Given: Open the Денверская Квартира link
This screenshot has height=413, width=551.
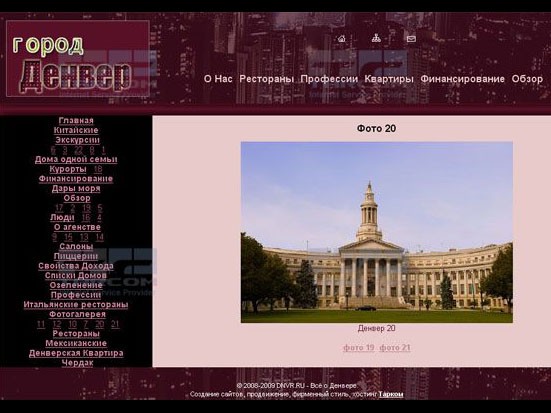Looking at the screenshot, I should (x=76, y=353).
